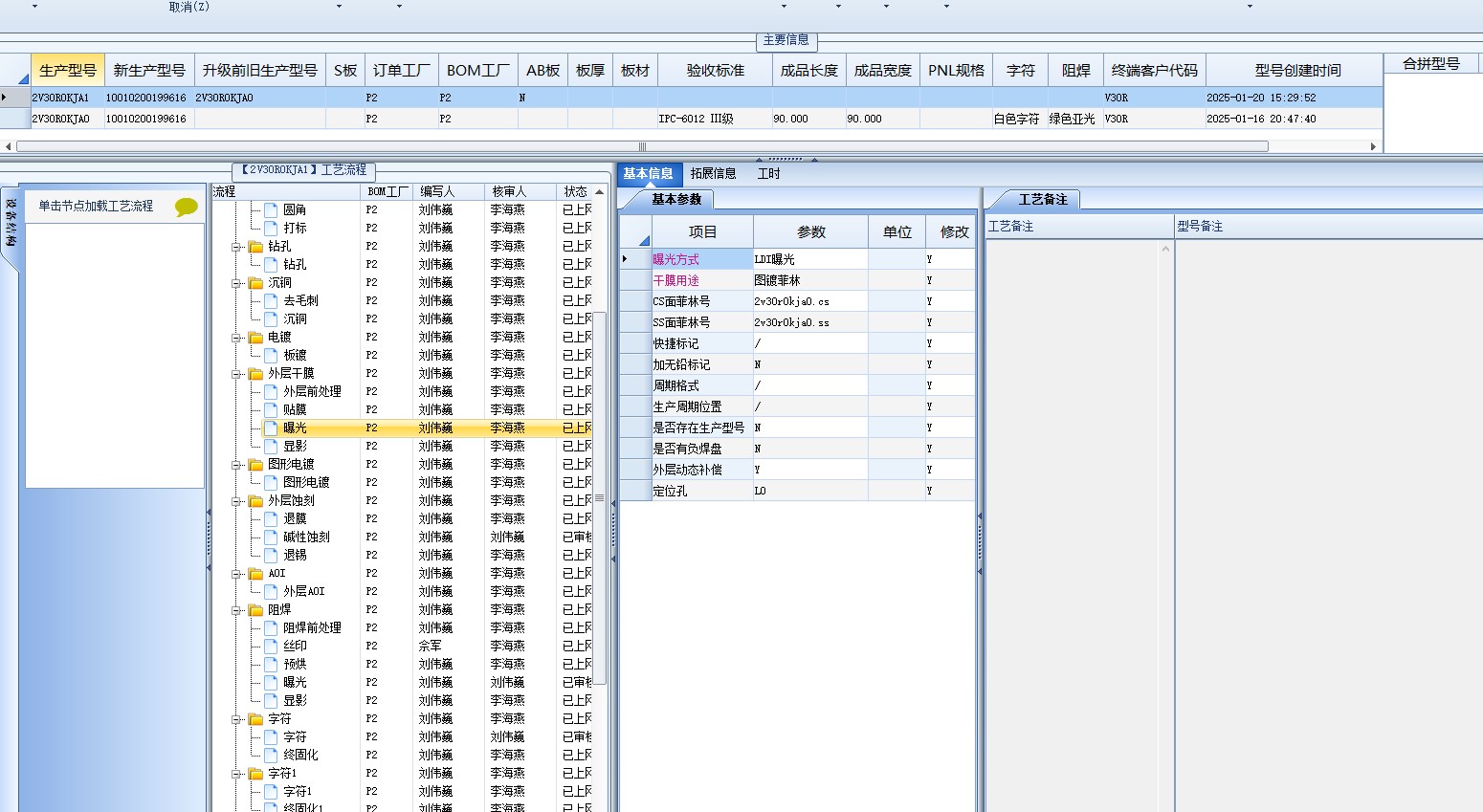This screenshot has height=812, width=1483.
Task: Click the 板镀 document icon
Action: [271, 355]
